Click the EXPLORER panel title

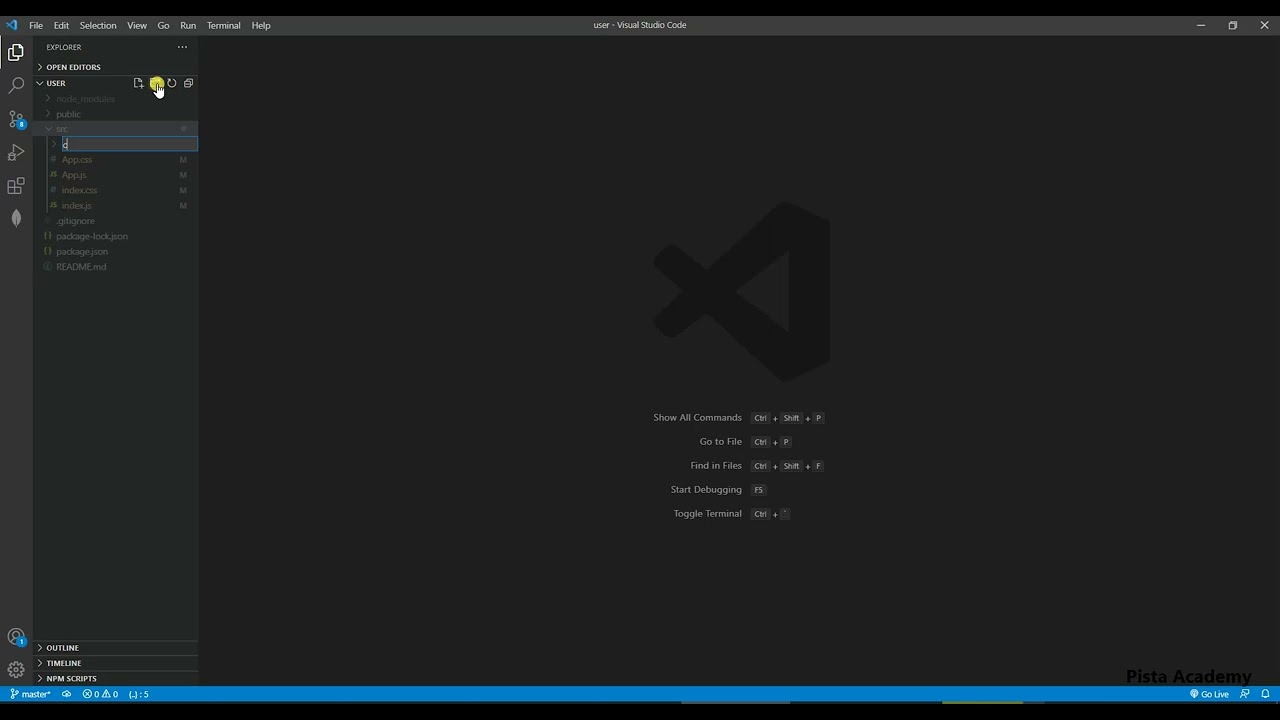coord(64,47)
